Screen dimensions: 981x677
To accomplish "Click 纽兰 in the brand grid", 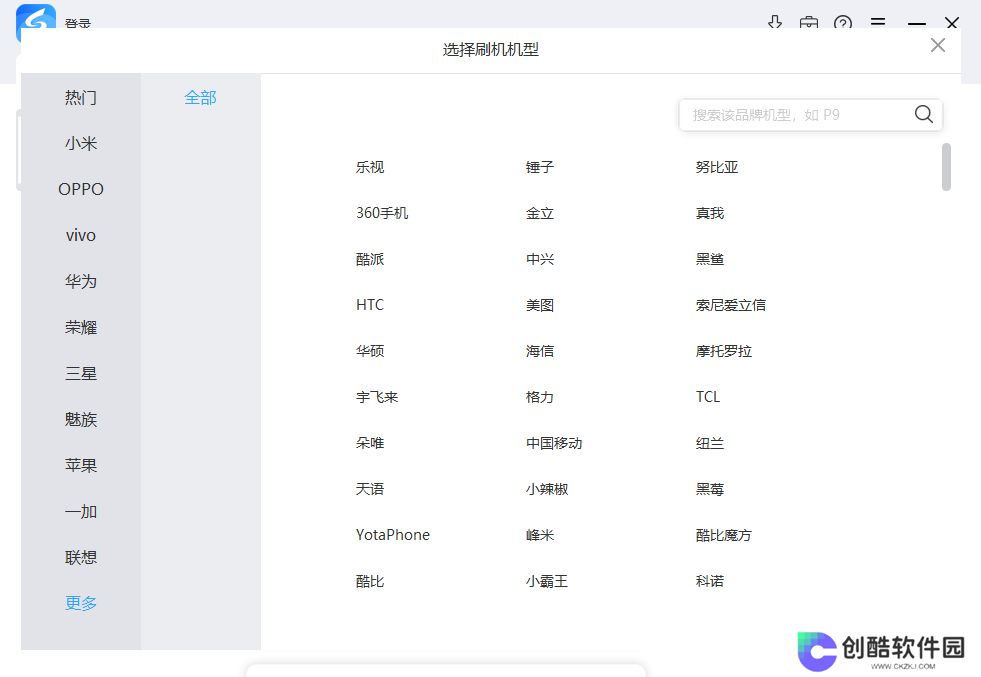I will pyautogui.click(x=709, y=443).
